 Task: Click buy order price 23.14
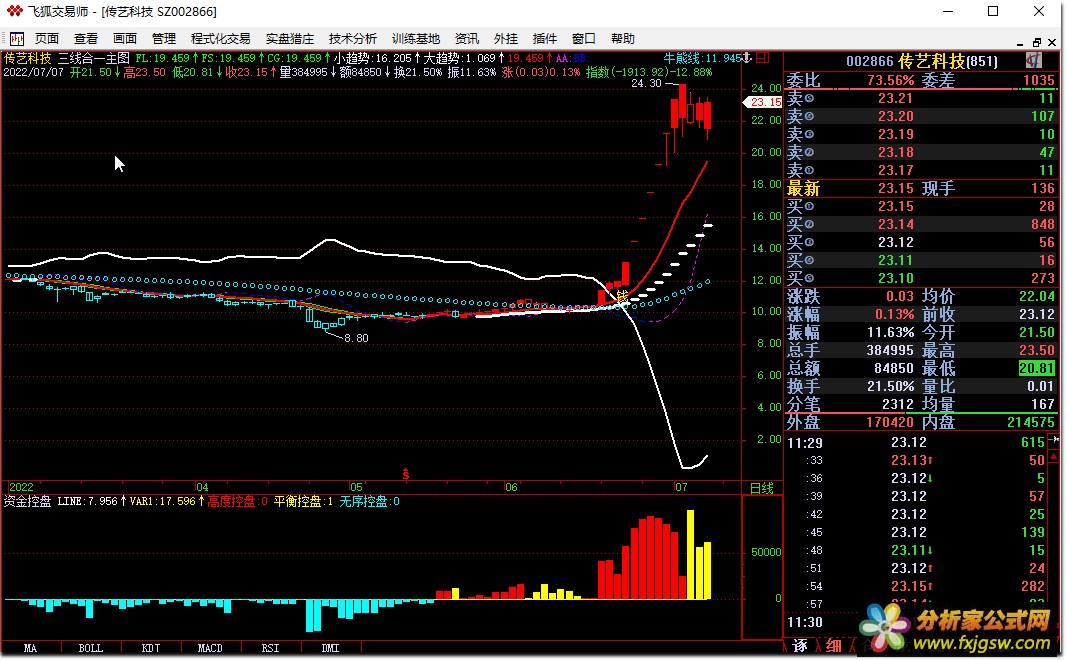(x=895, y=224)
